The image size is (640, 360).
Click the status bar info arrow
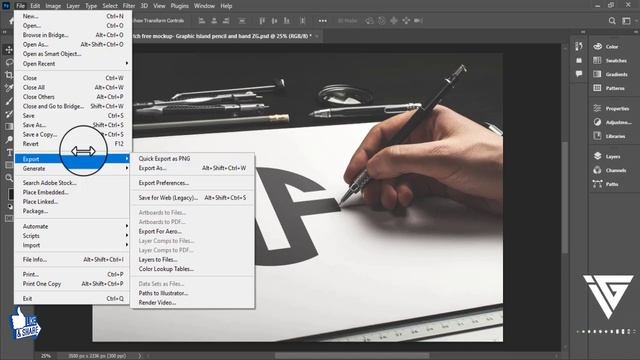pyautogui.click(x=140, y=356)
